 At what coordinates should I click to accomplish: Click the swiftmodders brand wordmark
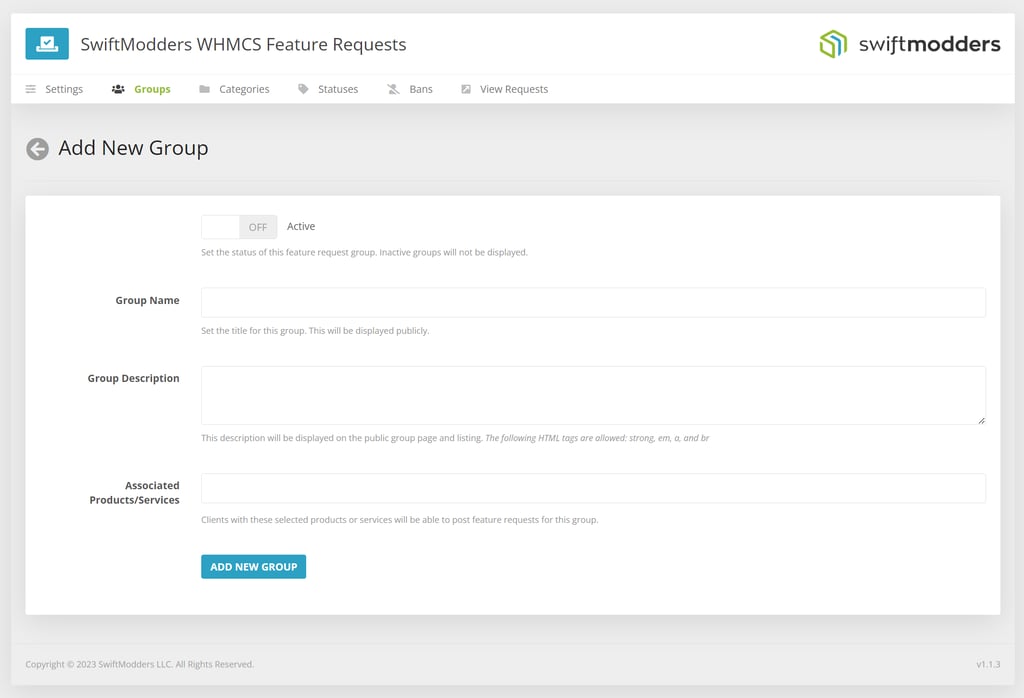tap(929, 44)
